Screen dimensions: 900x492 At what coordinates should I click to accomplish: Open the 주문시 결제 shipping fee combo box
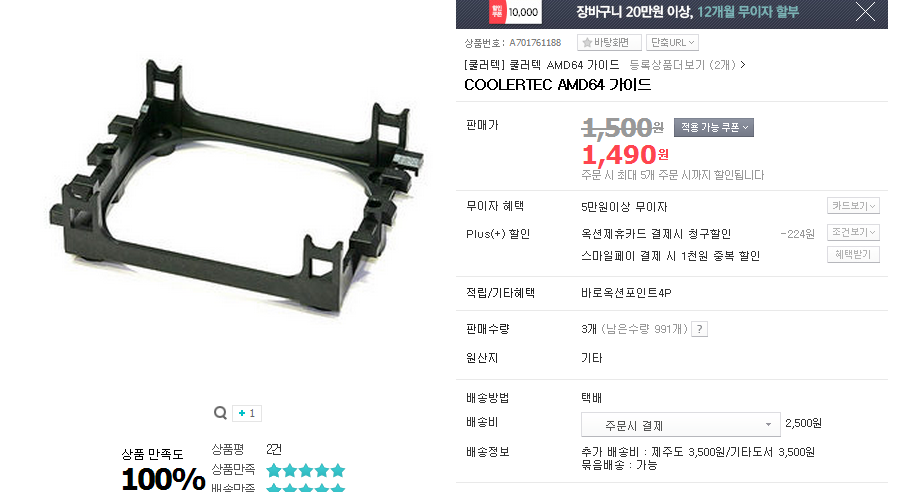click(681, 425)
